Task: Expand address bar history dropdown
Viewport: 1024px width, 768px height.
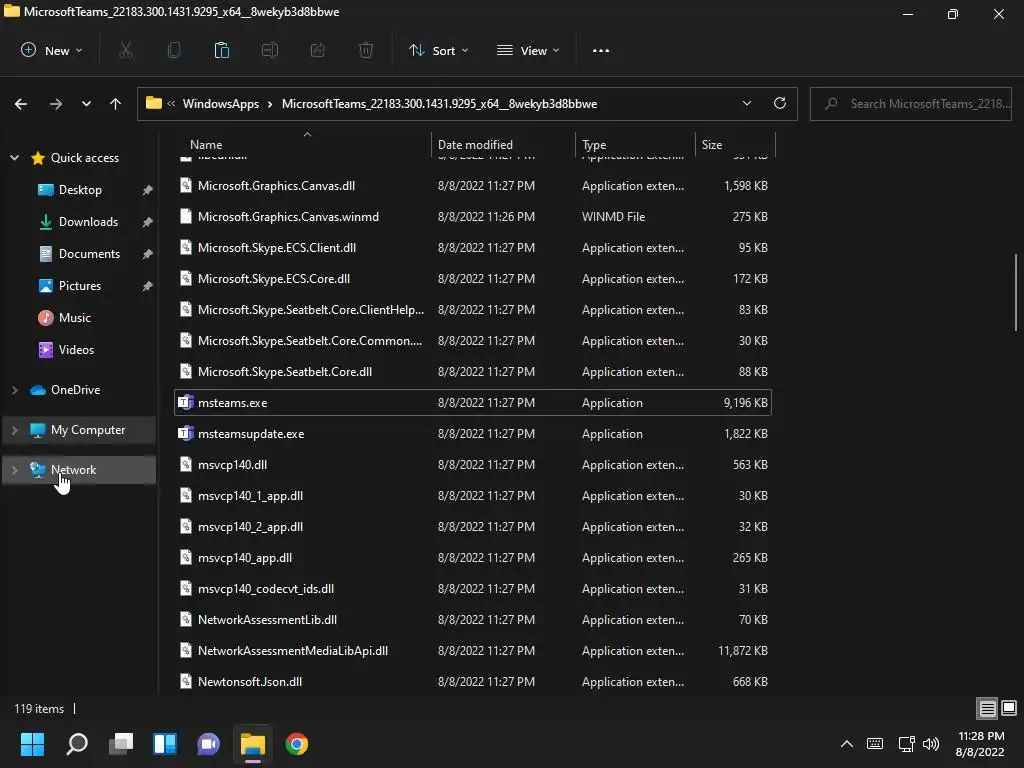Action: (746, 103)
